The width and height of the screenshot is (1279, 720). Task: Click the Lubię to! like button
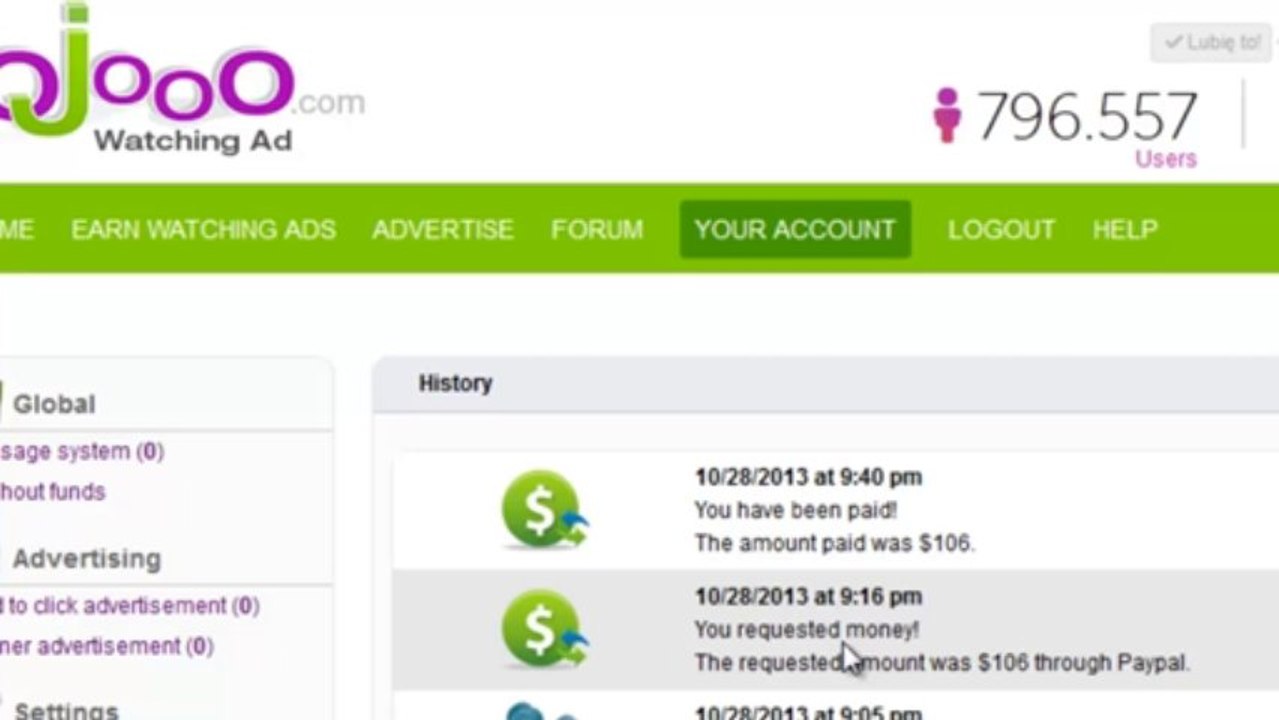1212,43
